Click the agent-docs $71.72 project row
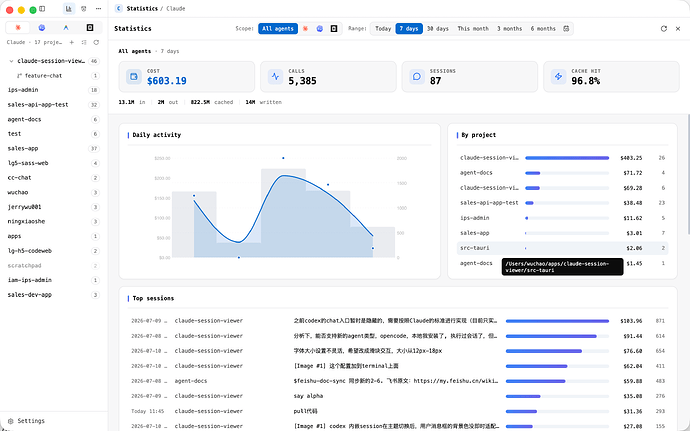 coord(562,173)
